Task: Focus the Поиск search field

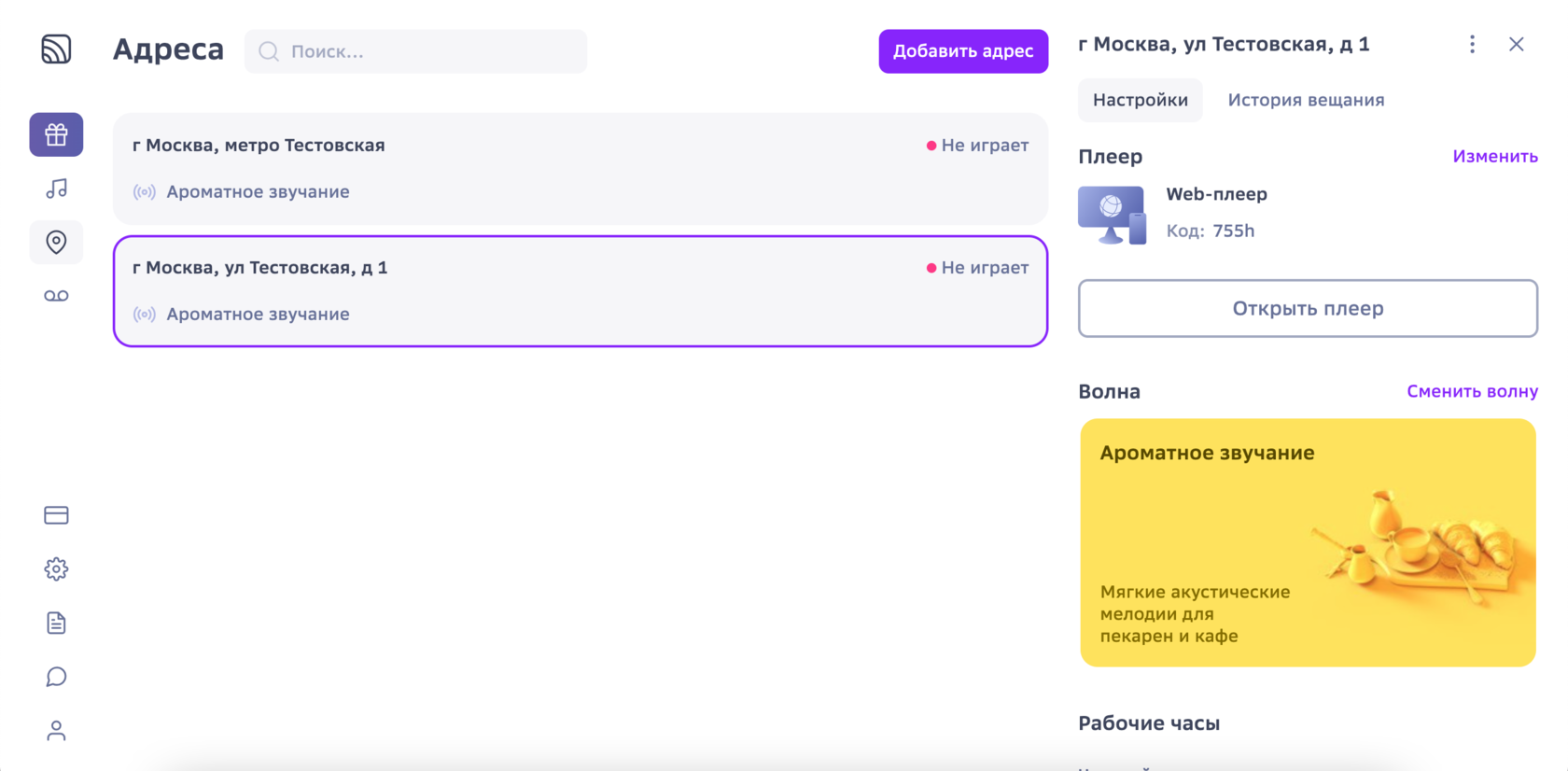Action: coord(429,51)
